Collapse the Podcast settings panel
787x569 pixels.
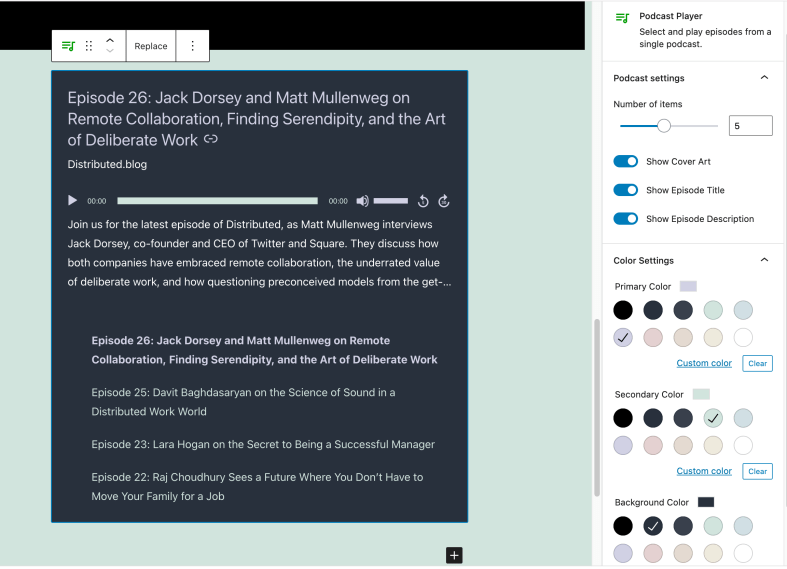click(764, 78)
